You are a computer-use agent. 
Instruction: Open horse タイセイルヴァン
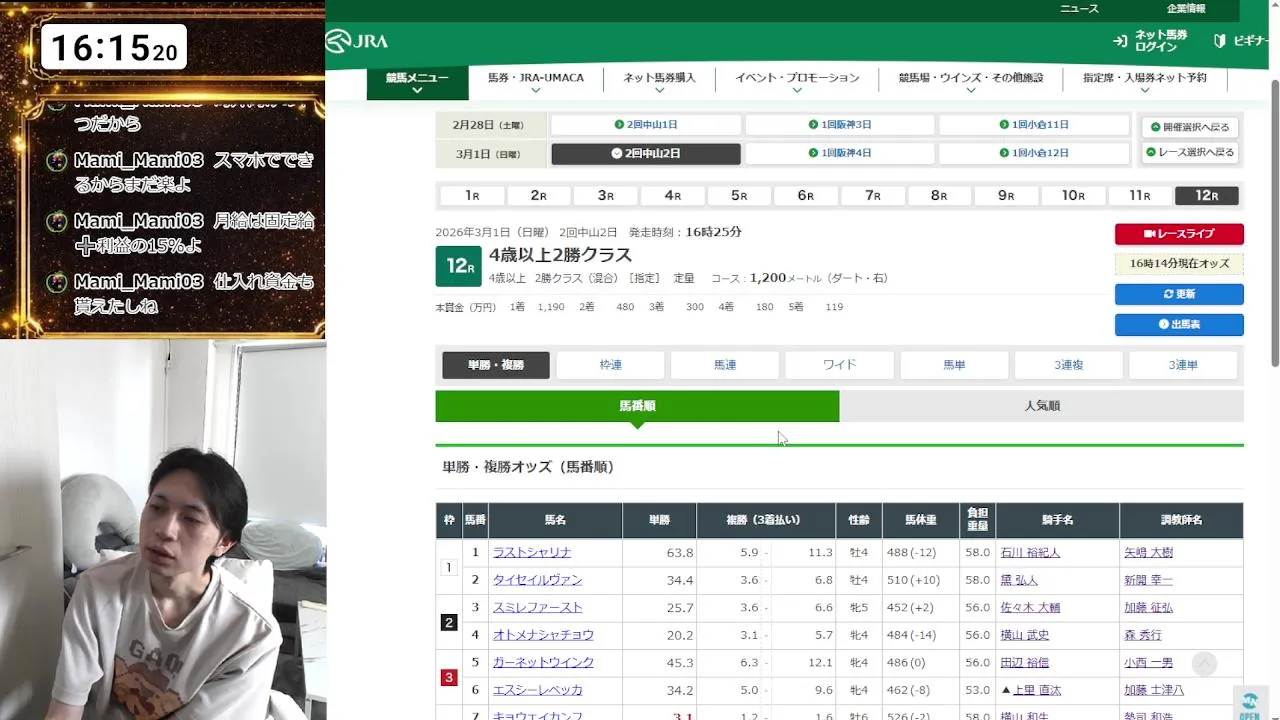[x=537, y=580]
